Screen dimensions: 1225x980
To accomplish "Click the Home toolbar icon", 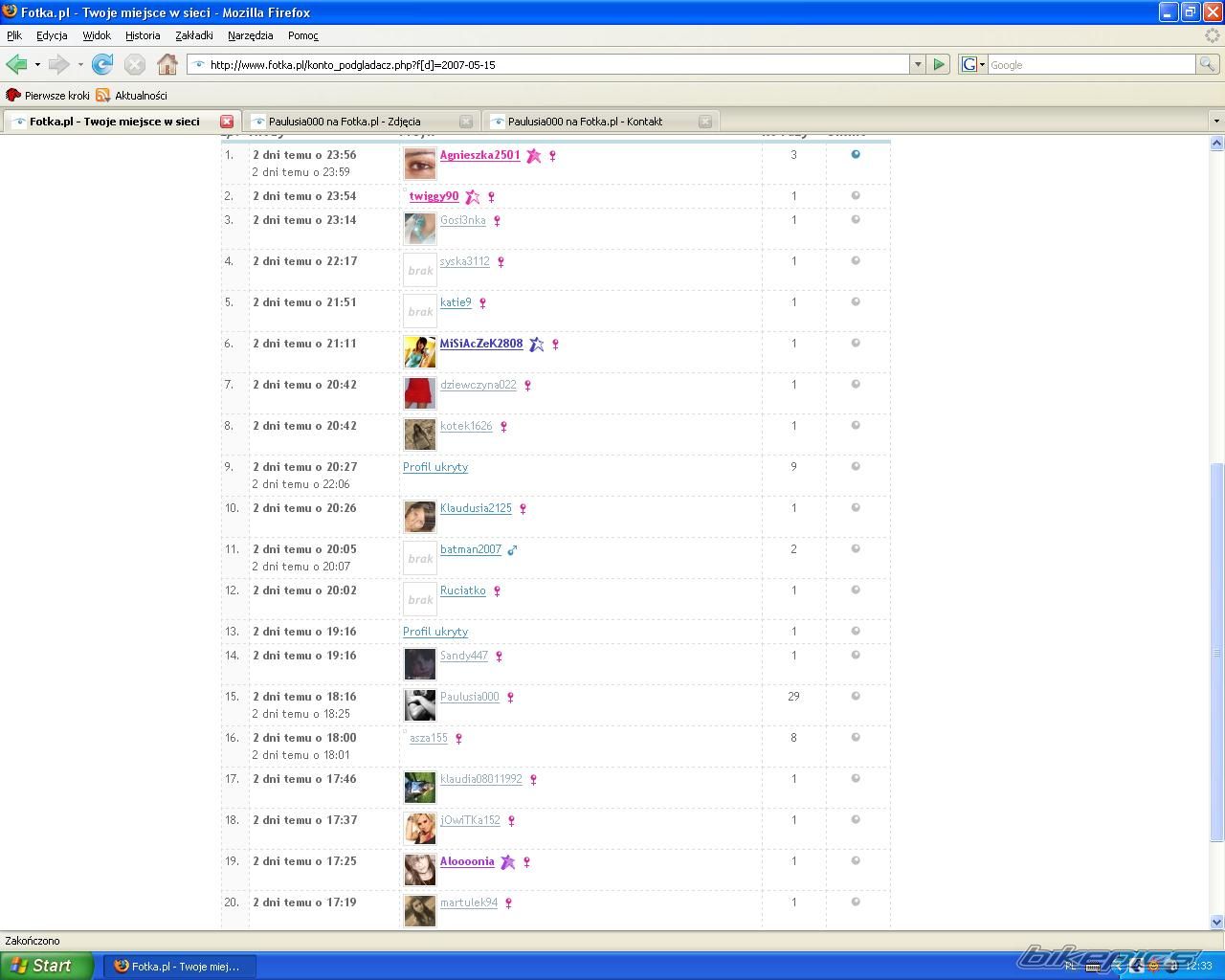I will (x=167, y=64).
